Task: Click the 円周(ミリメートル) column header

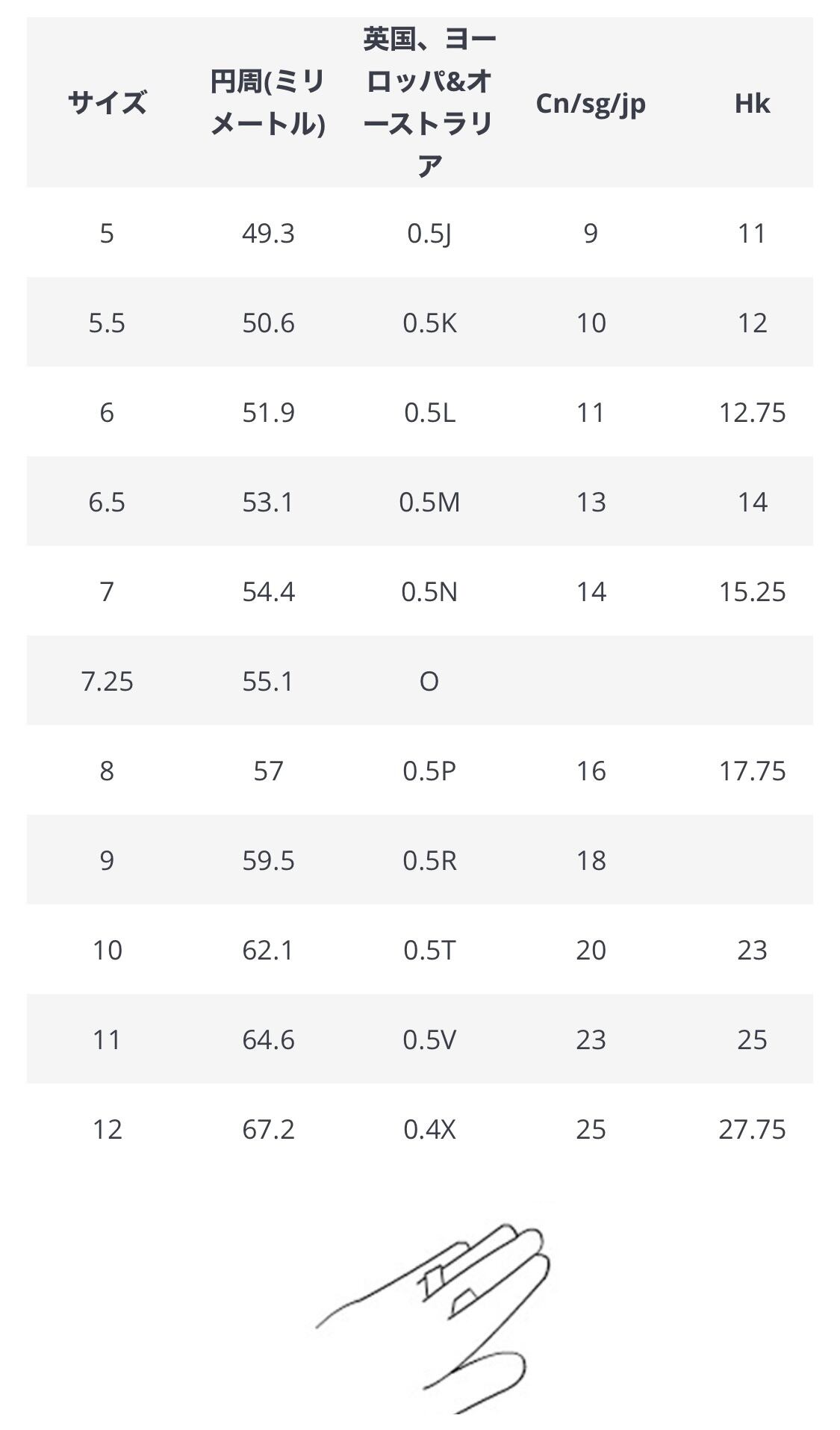Action: point(268,103)
